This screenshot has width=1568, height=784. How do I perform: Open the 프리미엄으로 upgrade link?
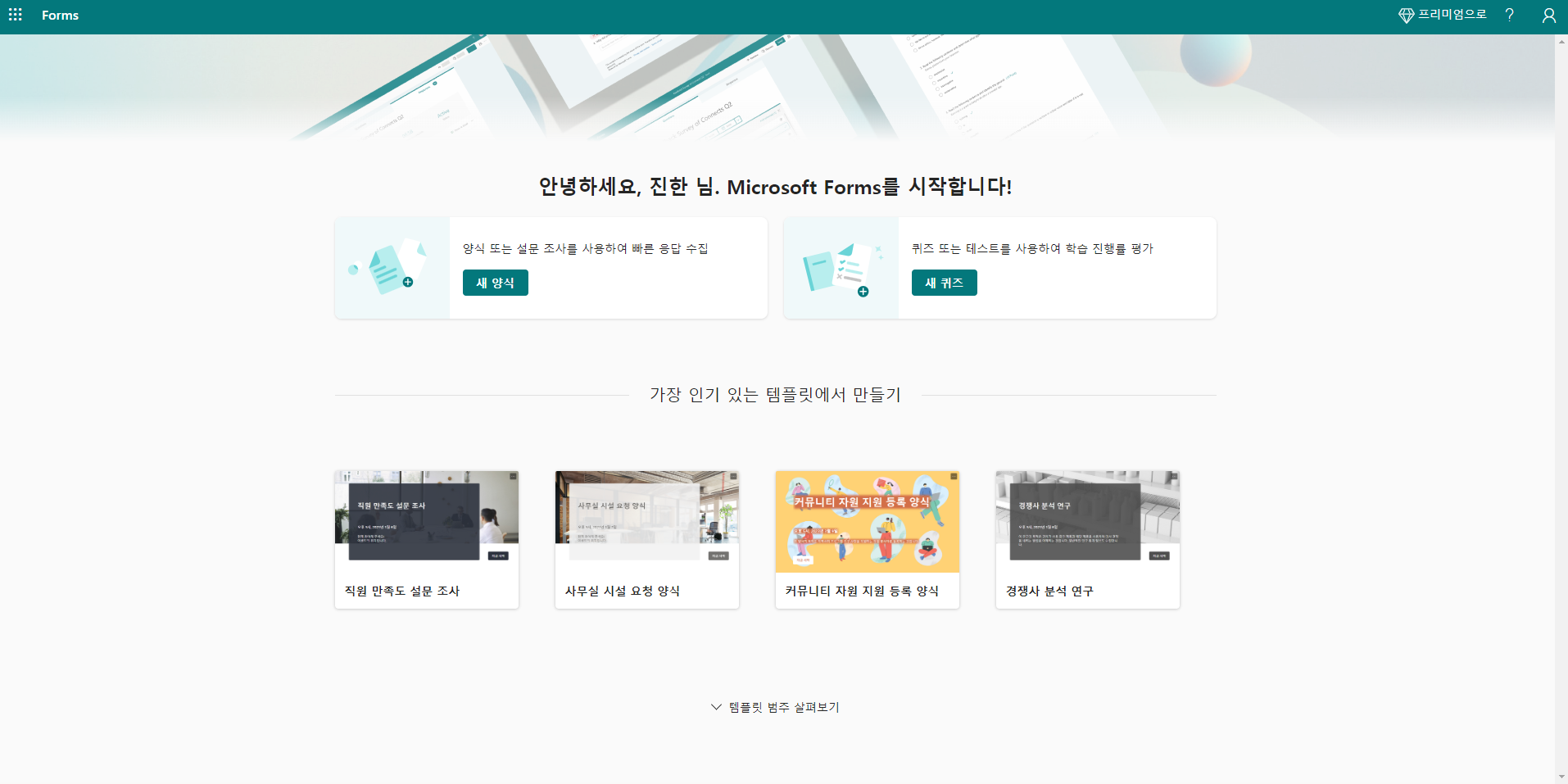click(x=1452, y=15)
